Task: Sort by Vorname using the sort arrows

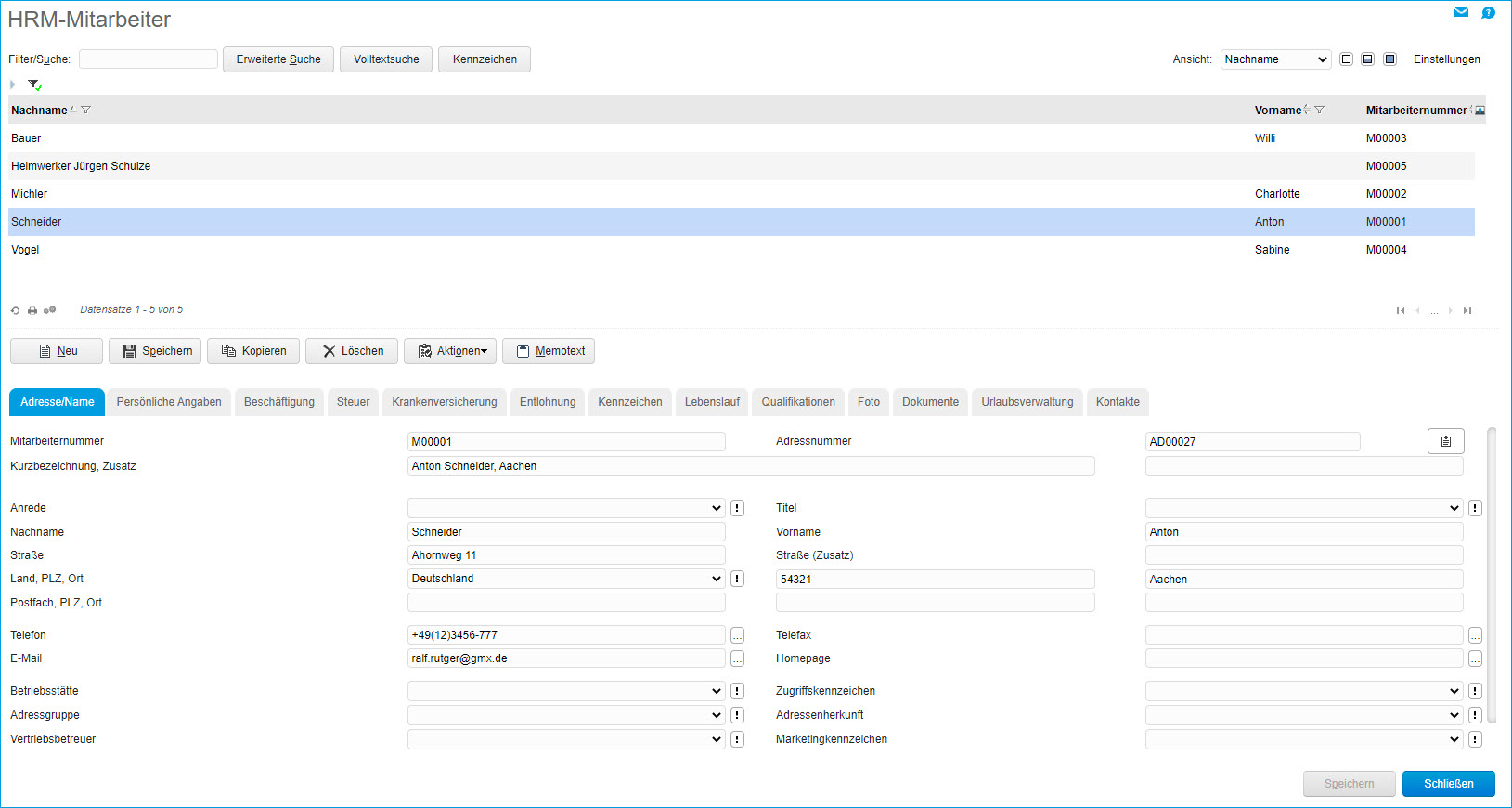Action: point(1307,110)
